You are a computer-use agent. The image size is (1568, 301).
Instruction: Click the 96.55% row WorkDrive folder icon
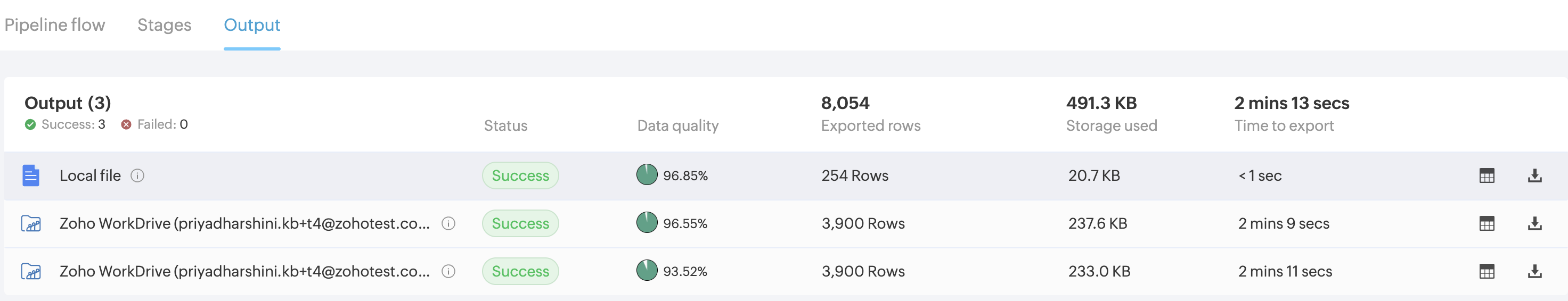(x=31, y=224)
